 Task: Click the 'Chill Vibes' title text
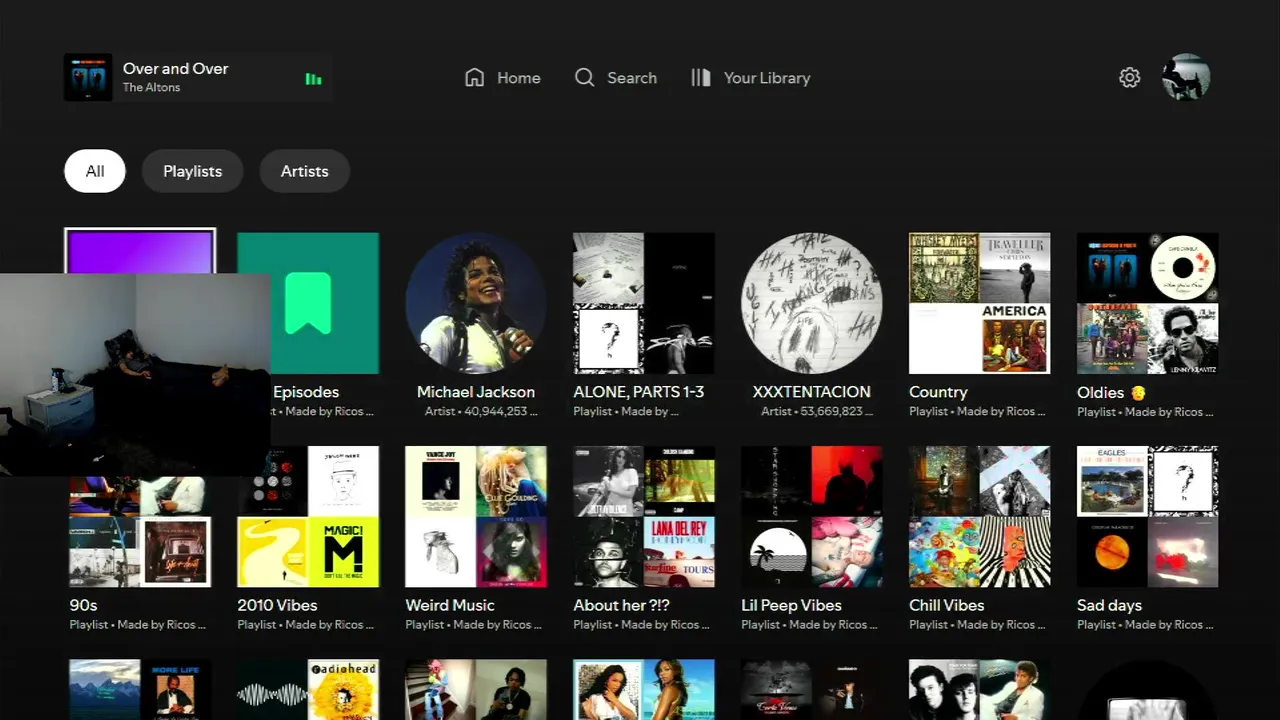pyautogui.click(x=947, y=605)
